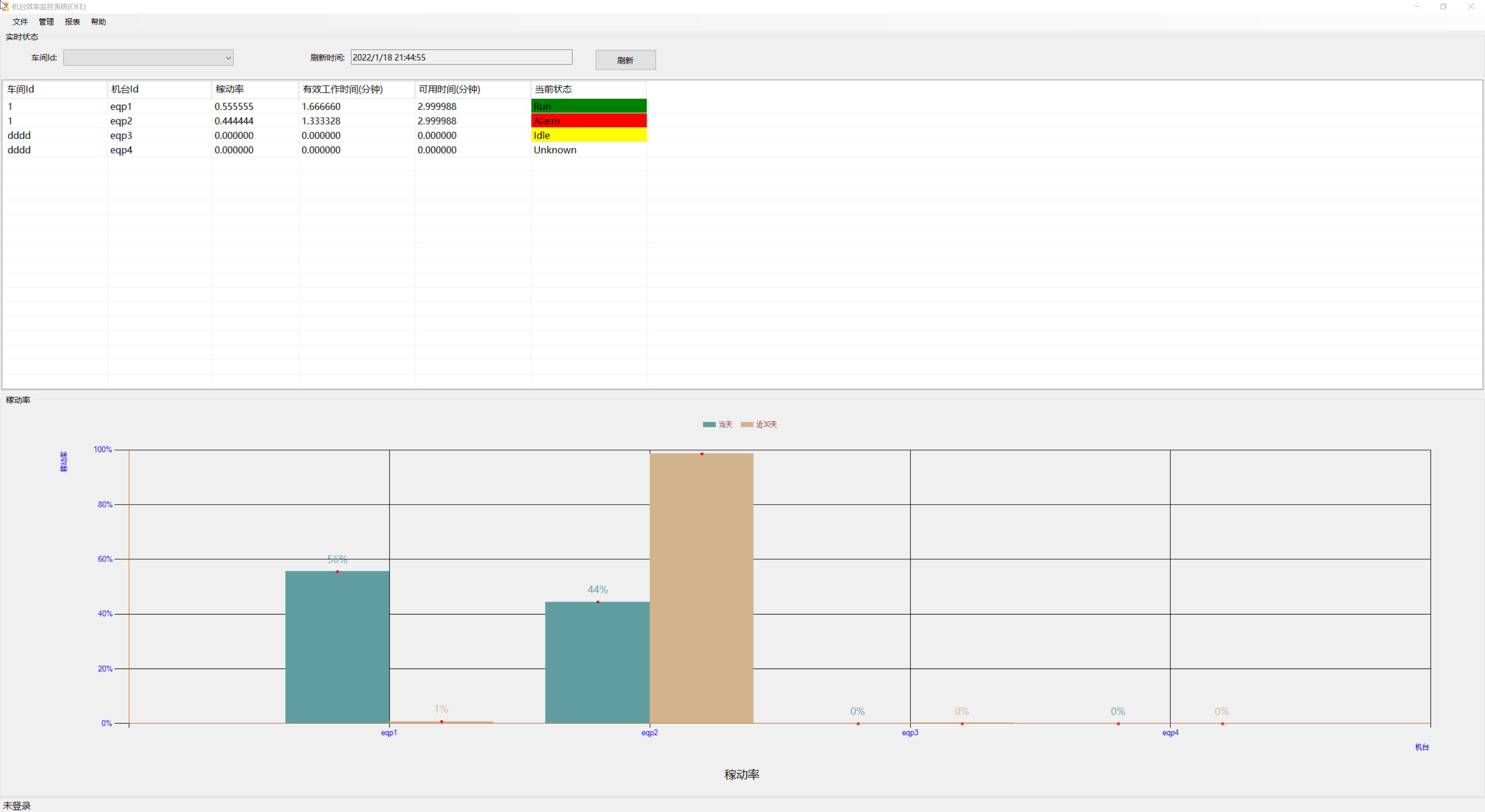Click the eqp2 tan 30-day bar

tap(701, 588)
